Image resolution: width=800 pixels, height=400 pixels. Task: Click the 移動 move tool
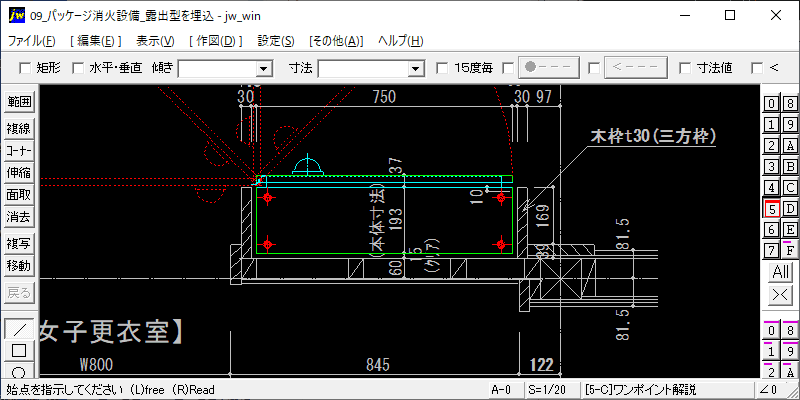pyautogui.click(x=19, y=266)
